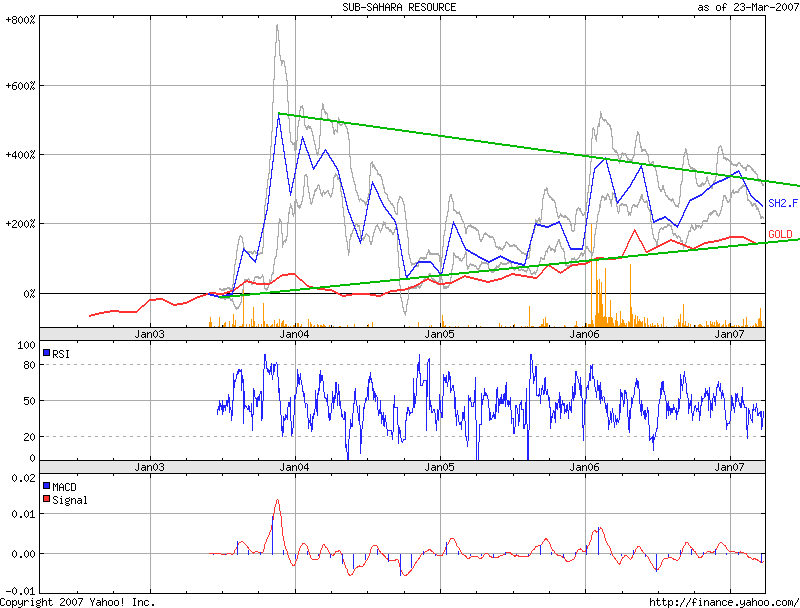Select the GOLD series label
This screenshot has height=608, width=800.
(x=780, y=234)
